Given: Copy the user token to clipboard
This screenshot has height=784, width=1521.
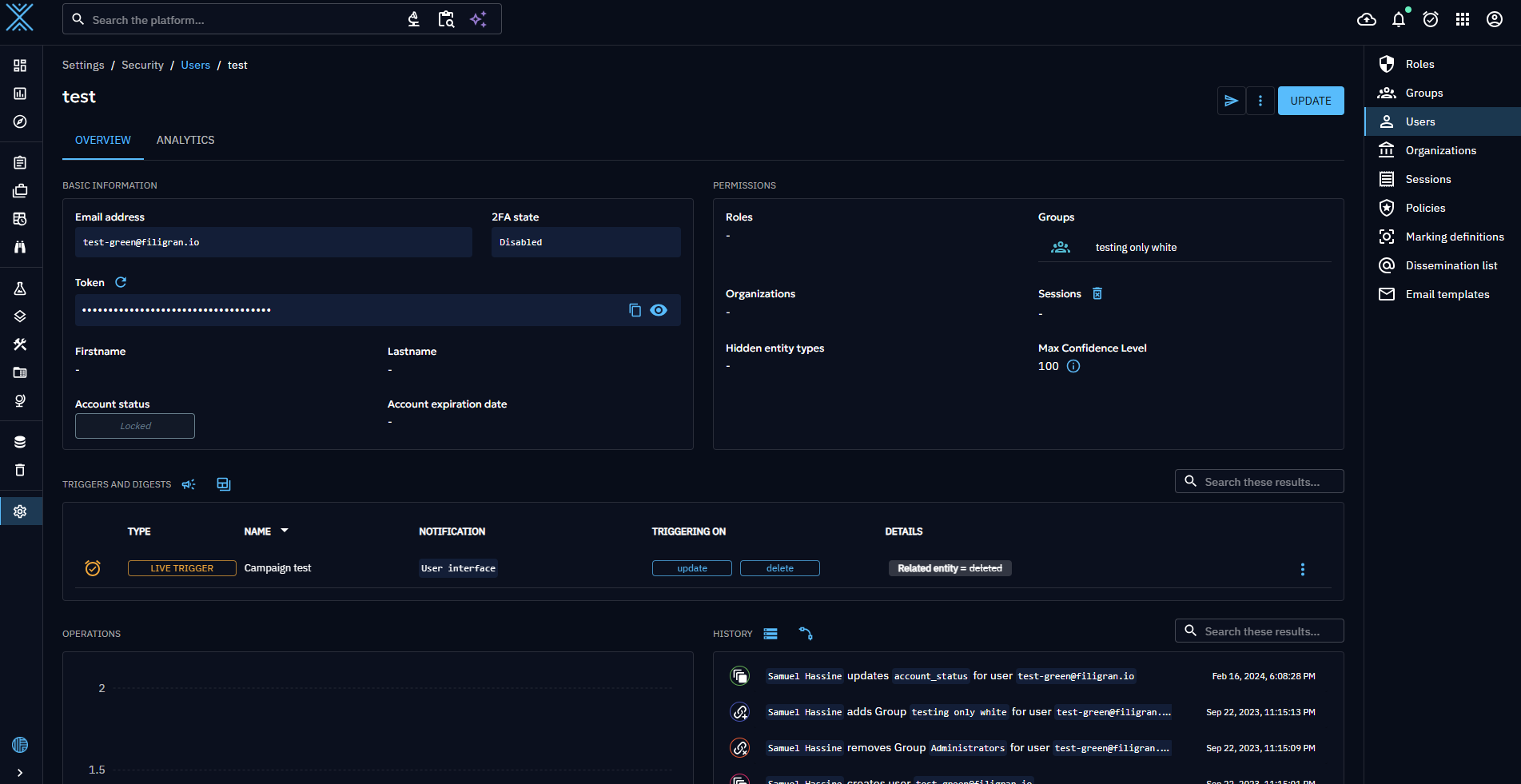Looking at the screenshot, I should [x=635, y=310].
